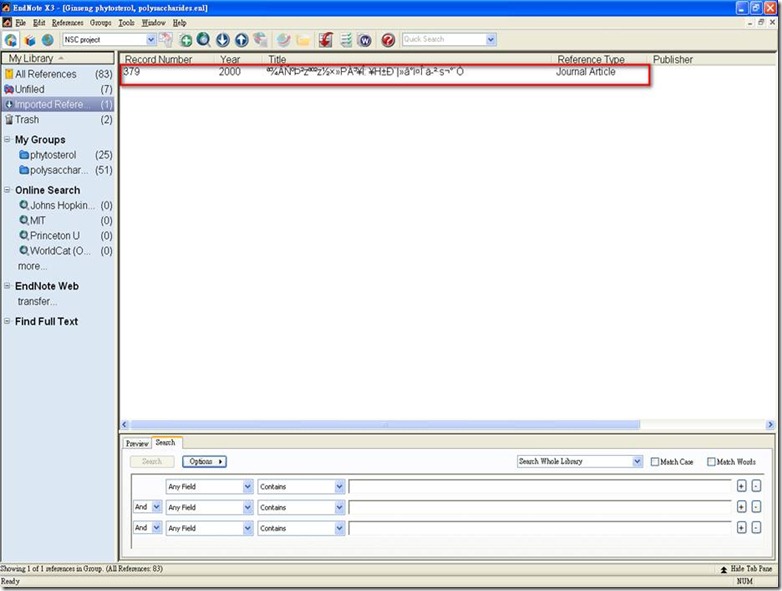Collapse the My Groups section
Image resolution: width=782 pixels, height=591 pixels.
pyautogui.click(x=7, y=139)
